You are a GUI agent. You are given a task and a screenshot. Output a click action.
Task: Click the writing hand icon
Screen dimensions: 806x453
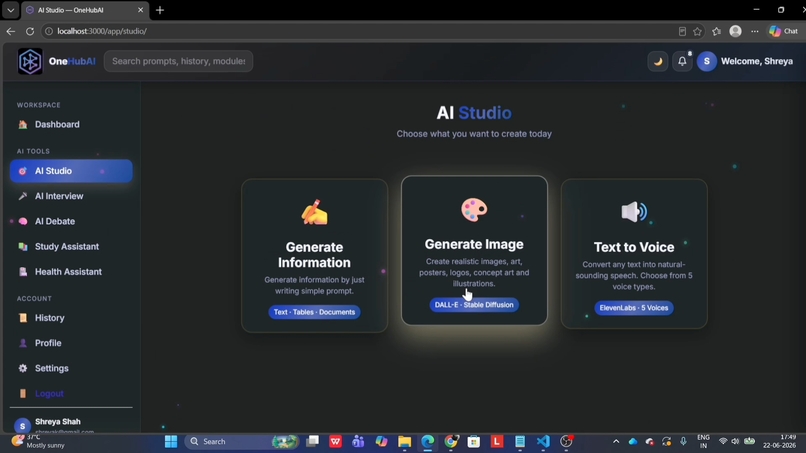(x=315, y=212)
